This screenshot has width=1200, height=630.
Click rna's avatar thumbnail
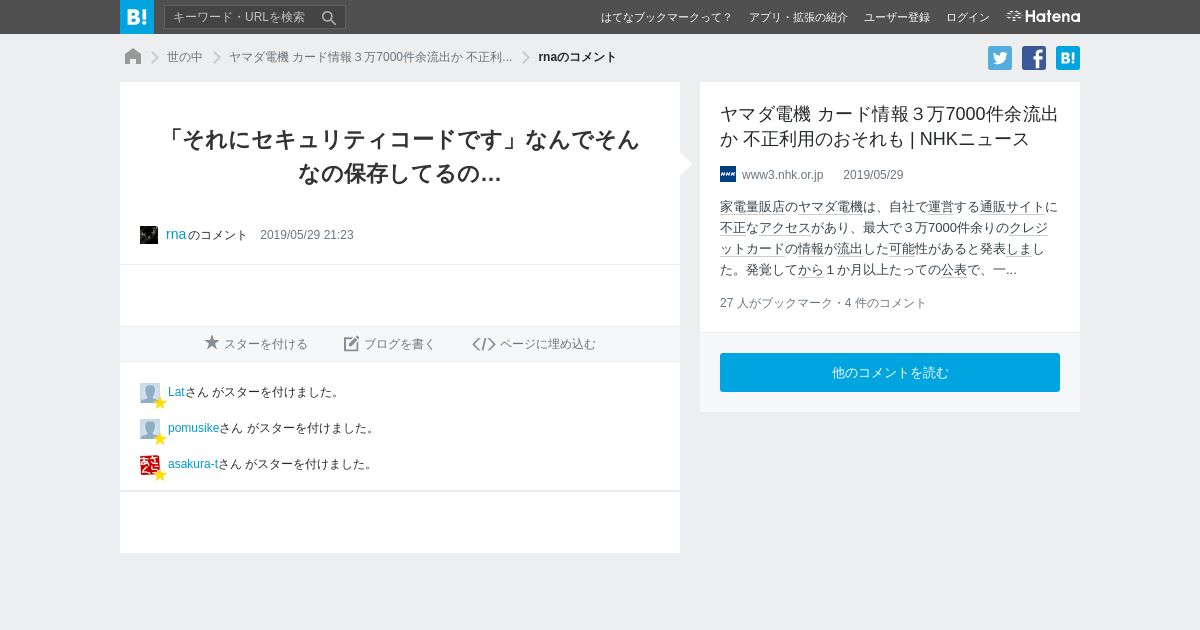pos(149,235)
